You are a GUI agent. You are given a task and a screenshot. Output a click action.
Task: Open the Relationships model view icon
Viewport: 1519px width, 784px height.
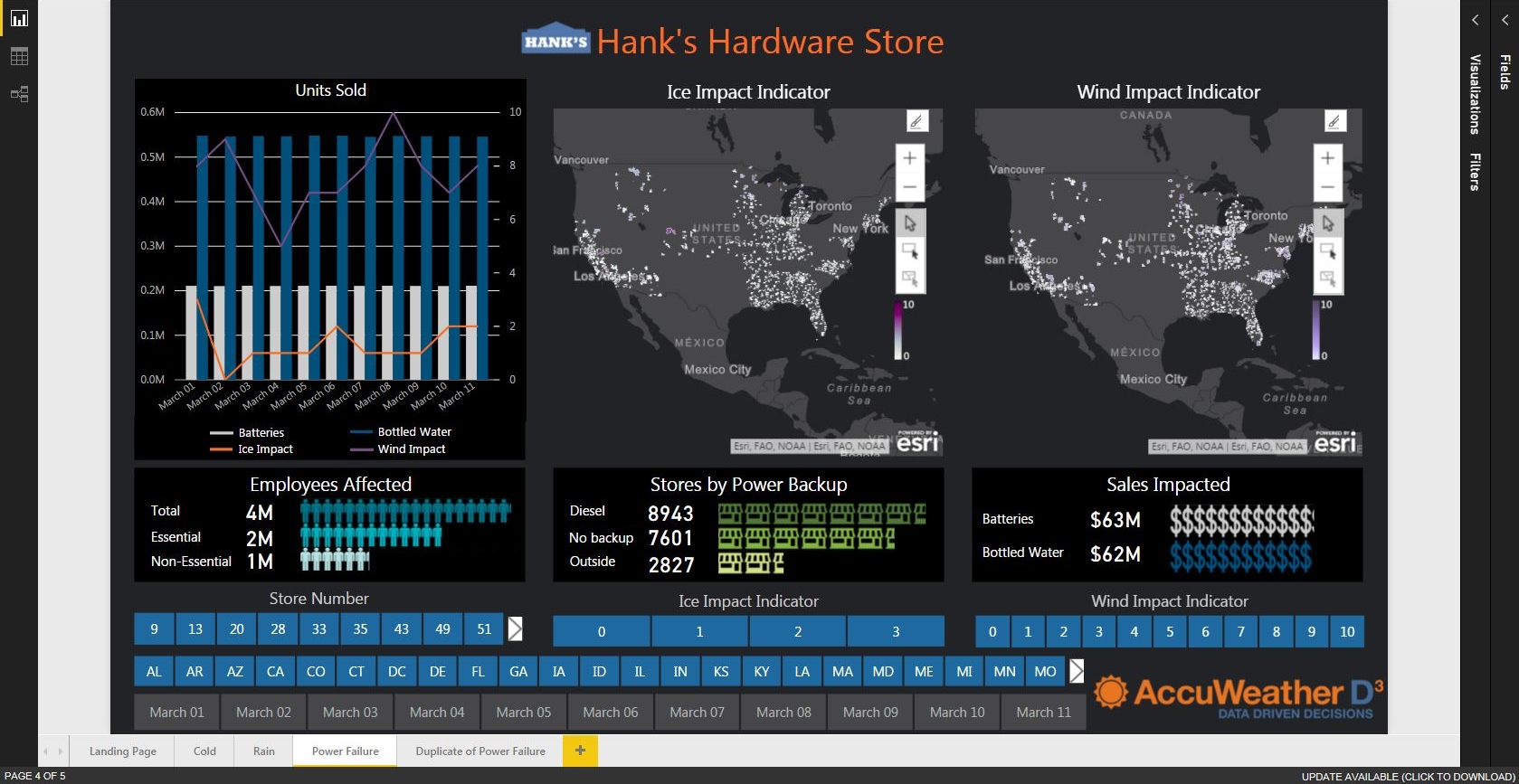pos(19,94)
